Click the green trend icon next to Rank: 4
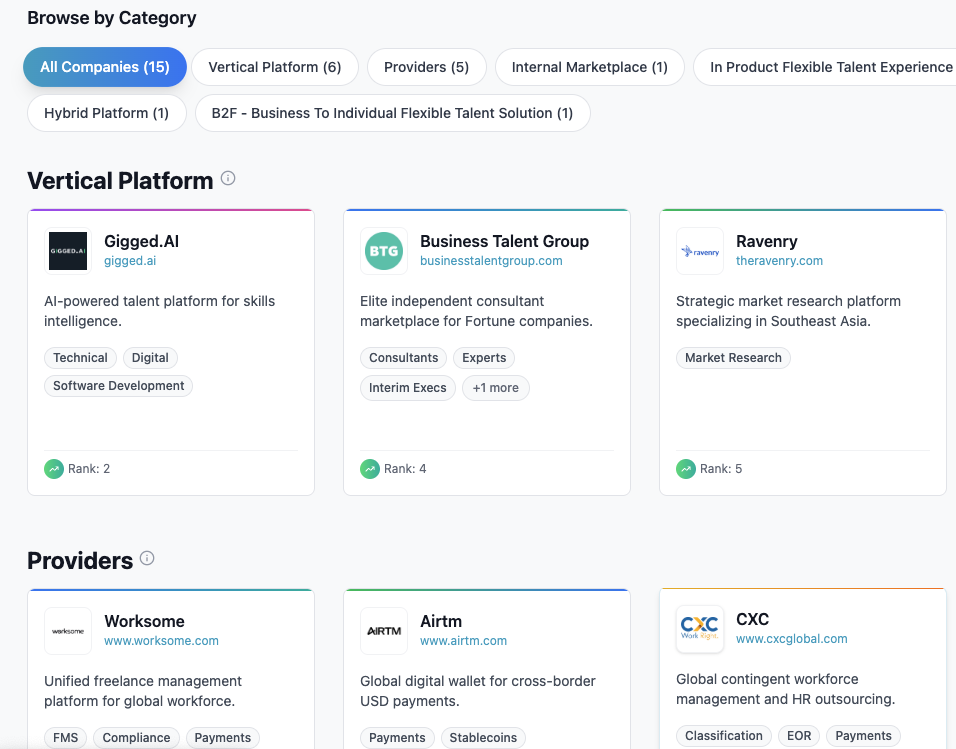The width and height of the screenshot is (956, 749). click(369, 469)
